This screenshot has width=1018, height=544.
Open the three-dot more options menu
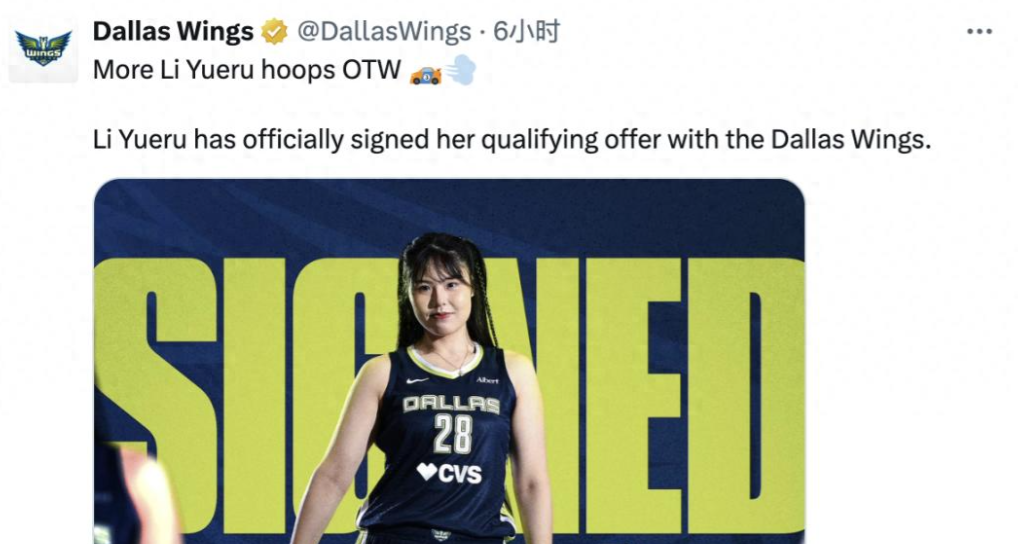[979, 32]
